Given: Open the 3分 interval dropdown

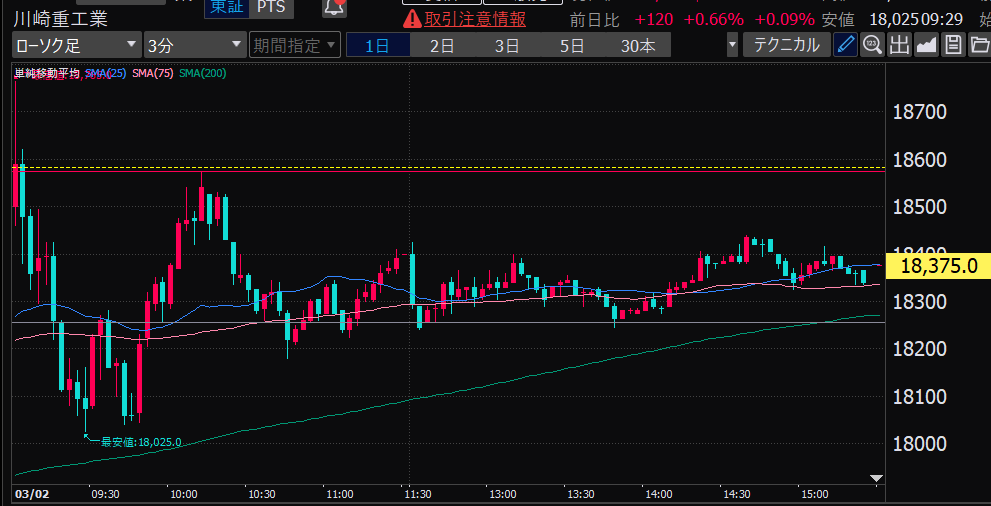Looking at the screenshot, I should pyautogui.click(x=194, y=45).
